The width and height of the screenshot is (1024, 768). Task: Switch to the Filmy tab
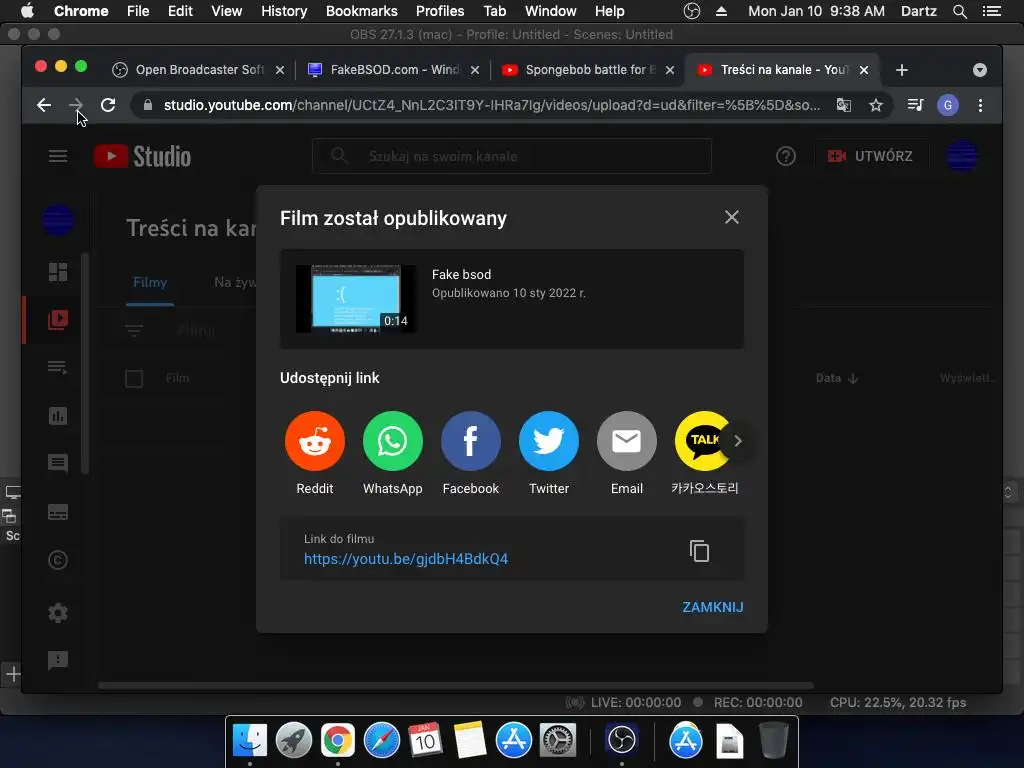tap(150, 283)
